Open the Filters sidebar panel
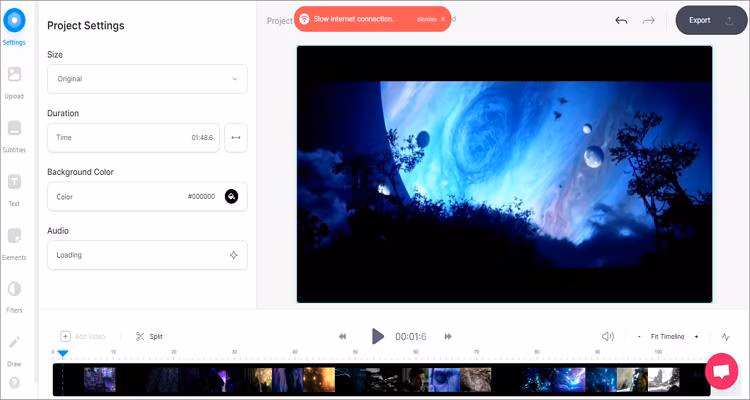Image resolution: width=750 pixels, height=400 pixels. click(14, 297)
